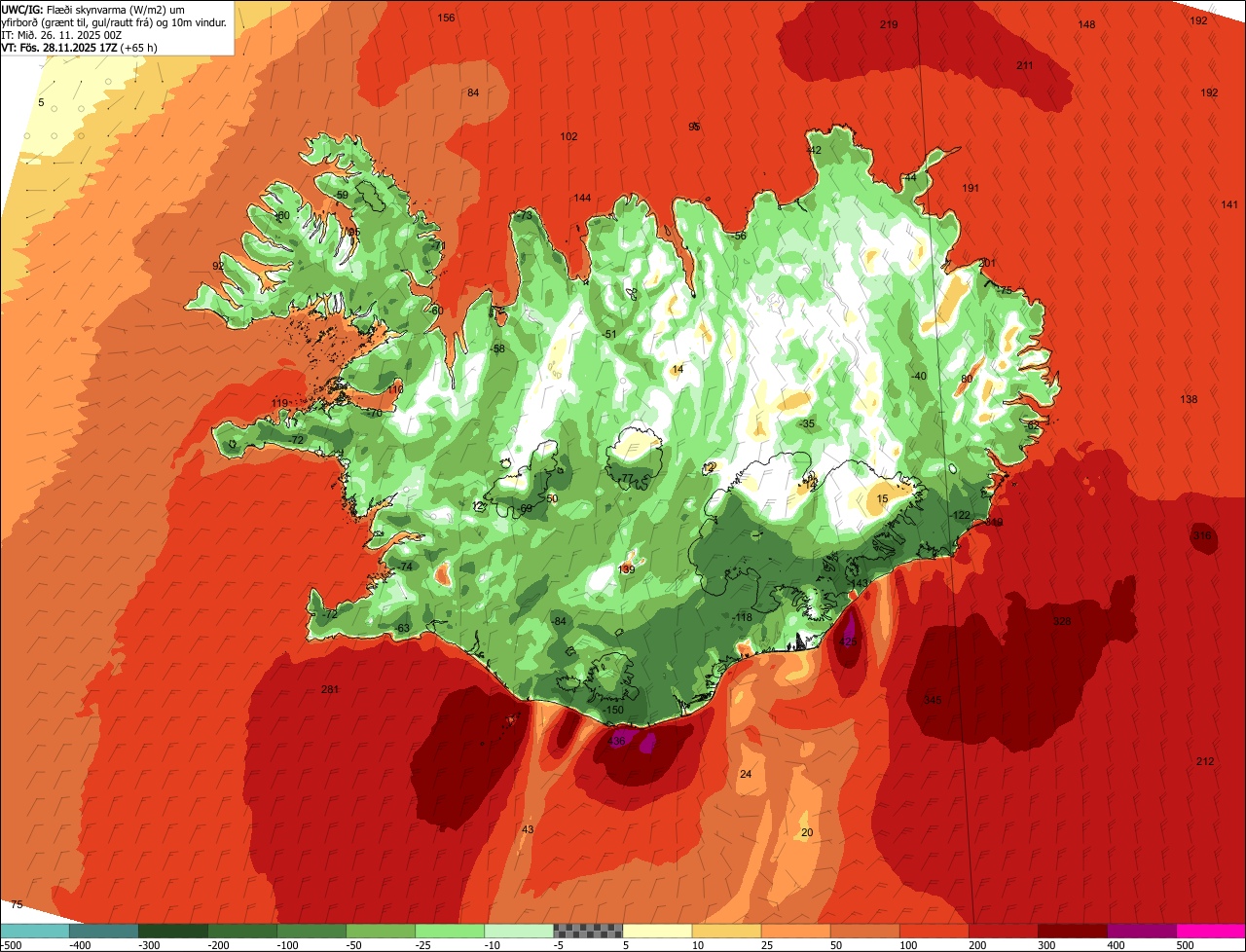
Task: Select the legend label -500
Action: (x=11, y=945)
